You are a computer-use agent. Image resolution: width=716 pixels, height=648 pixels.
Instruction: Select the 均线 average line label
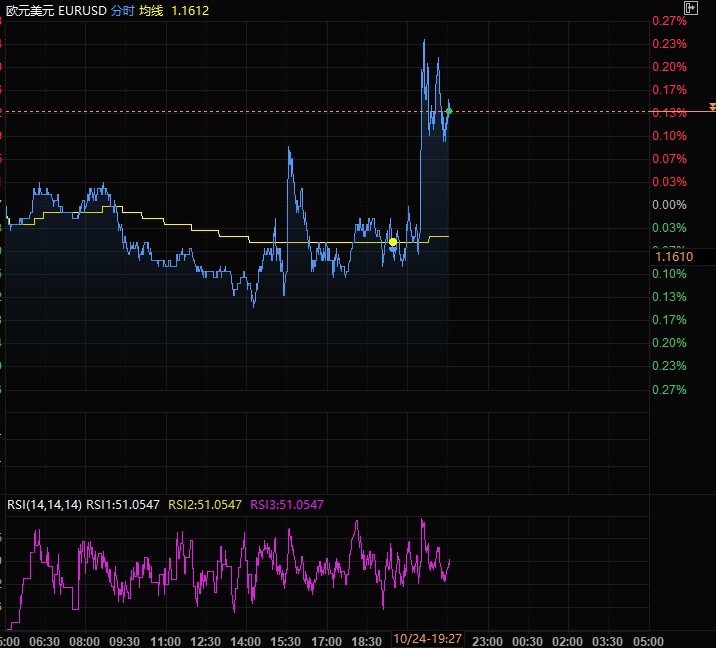[151, 9]
